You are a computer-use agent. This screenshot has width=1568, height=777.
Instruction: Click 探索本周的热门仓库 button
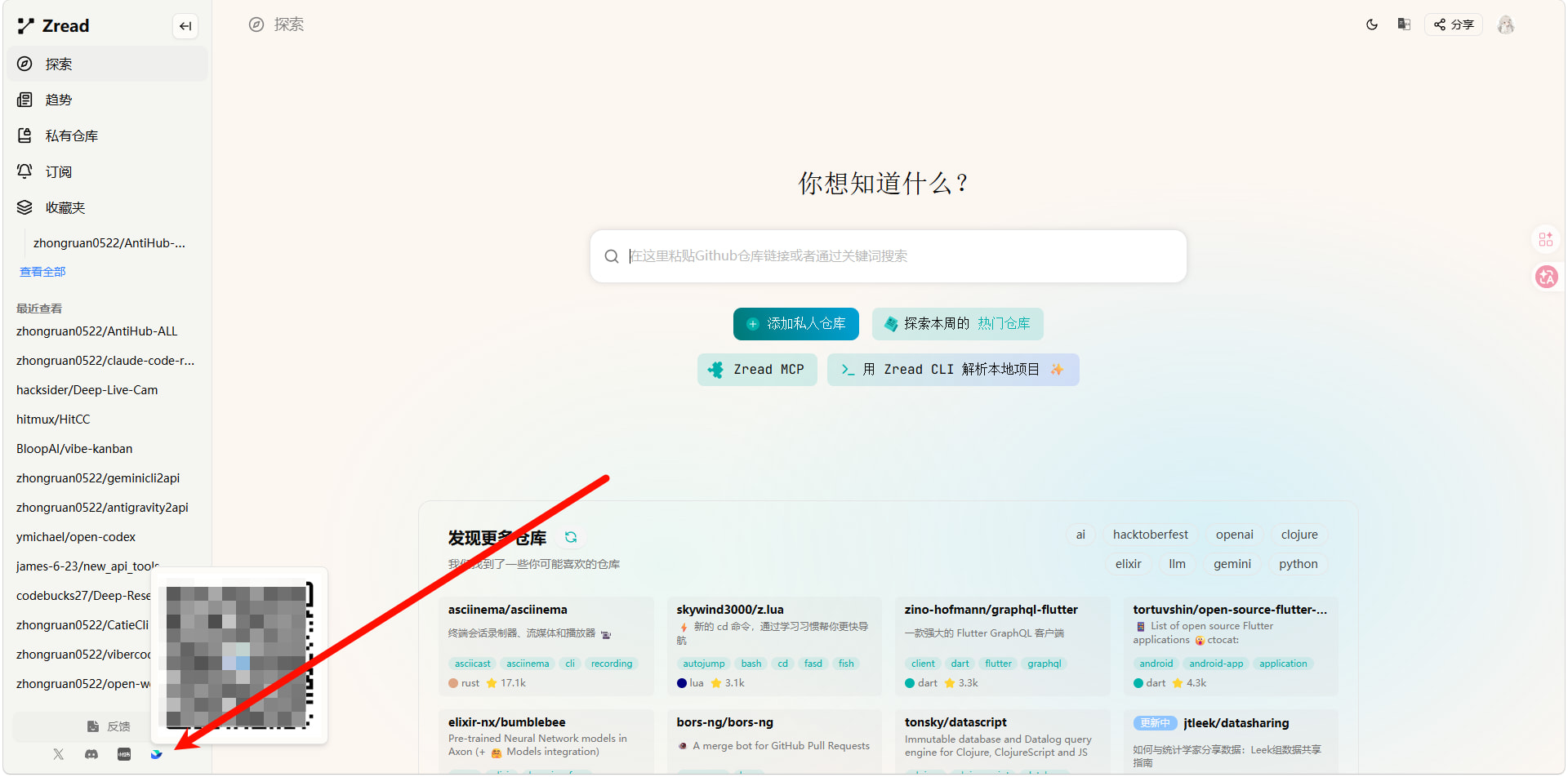click(958, 324)
